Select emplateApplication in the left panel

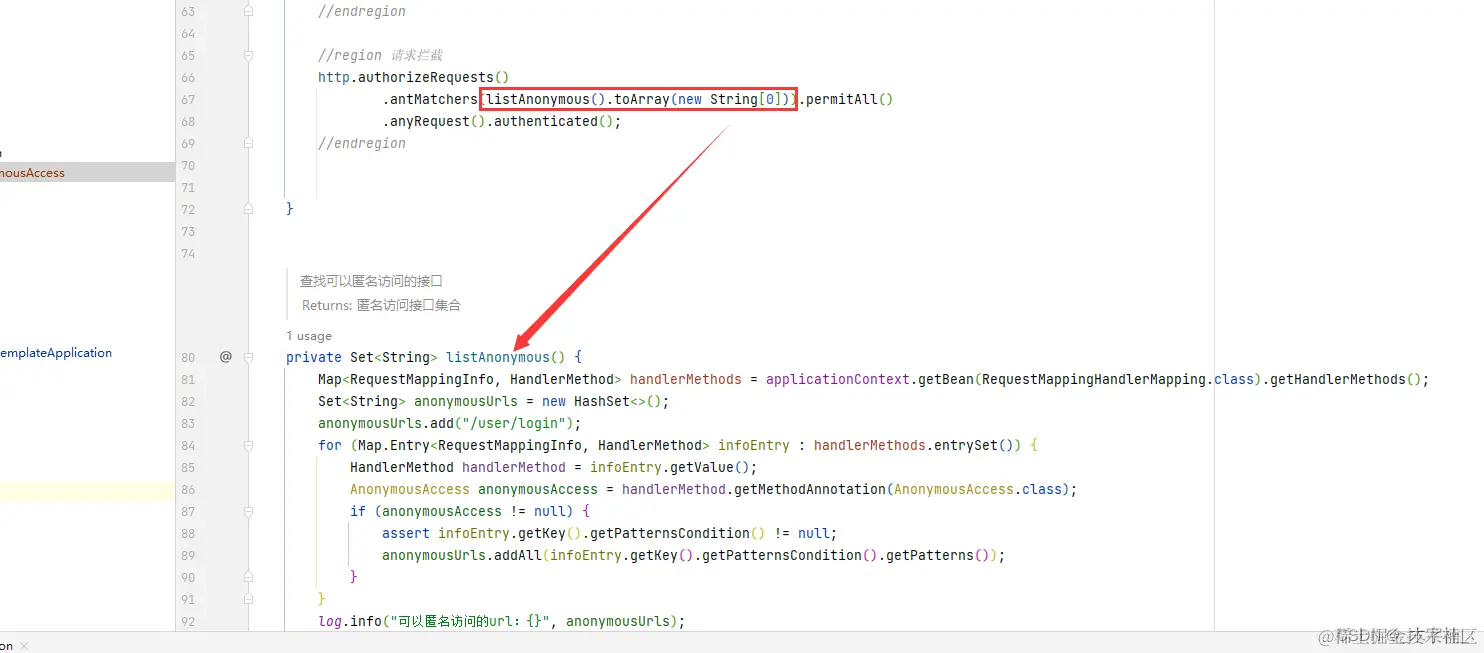[56, 353]
